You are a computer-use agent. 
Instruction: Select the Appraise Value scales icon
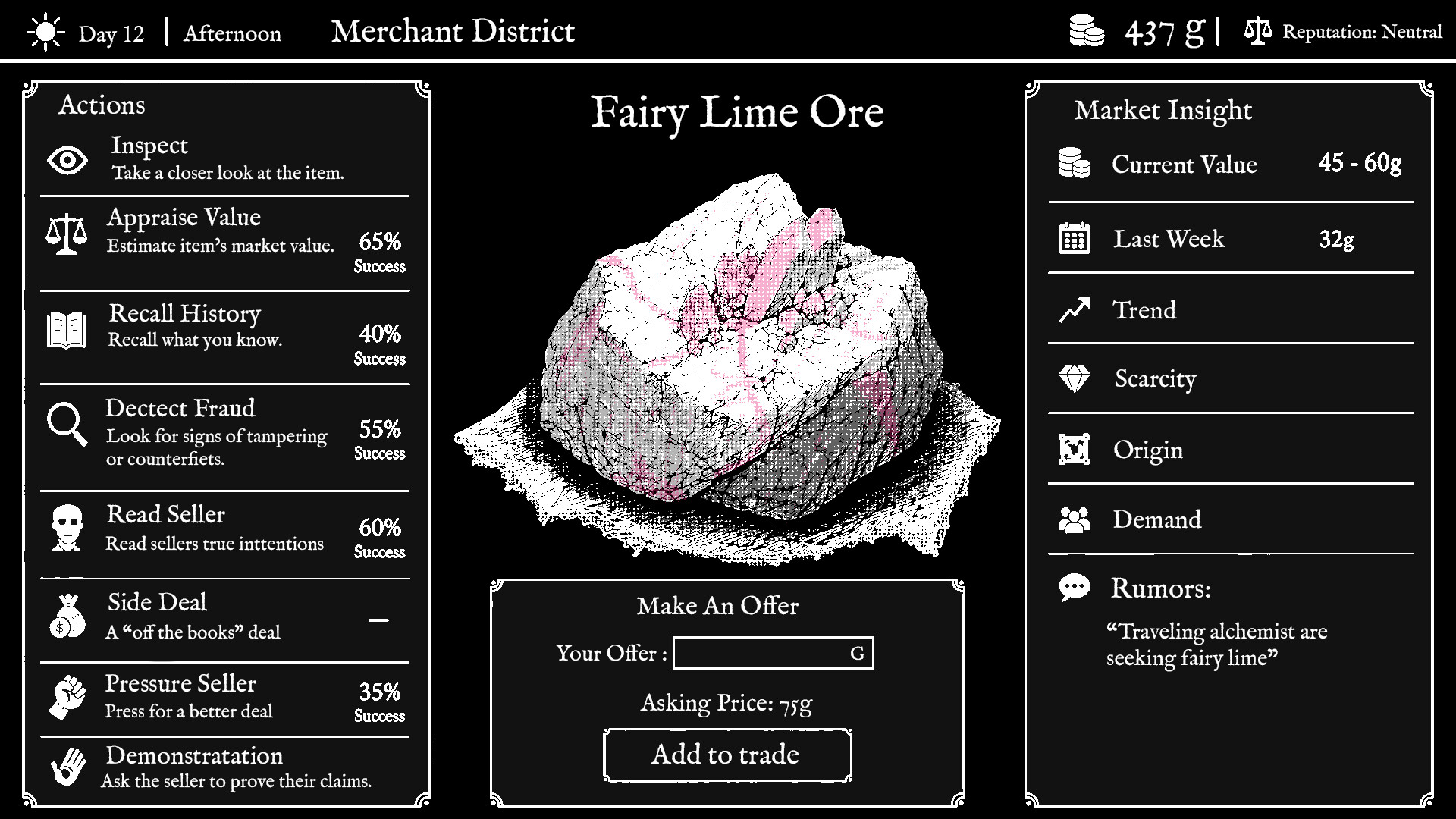pyautogui.click(x=66, y=234)
